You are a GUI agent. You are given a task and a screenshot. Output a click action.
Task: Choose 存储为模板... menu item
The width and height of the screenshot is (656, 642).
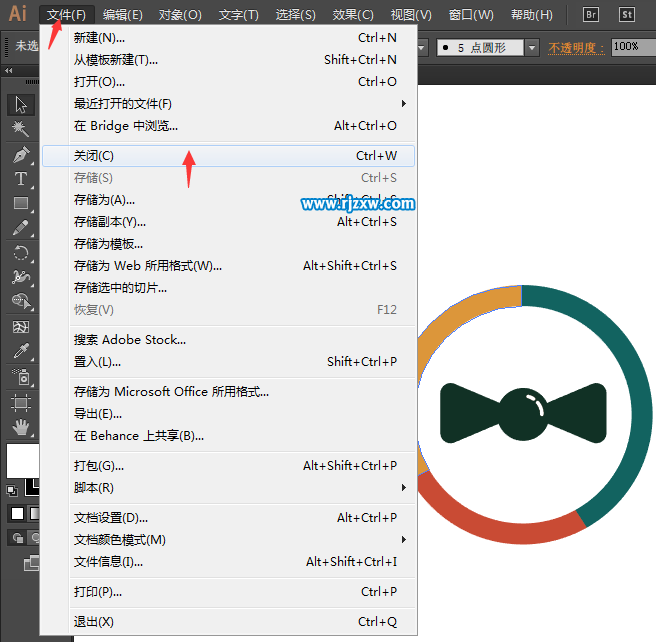(x=228, y=244)
